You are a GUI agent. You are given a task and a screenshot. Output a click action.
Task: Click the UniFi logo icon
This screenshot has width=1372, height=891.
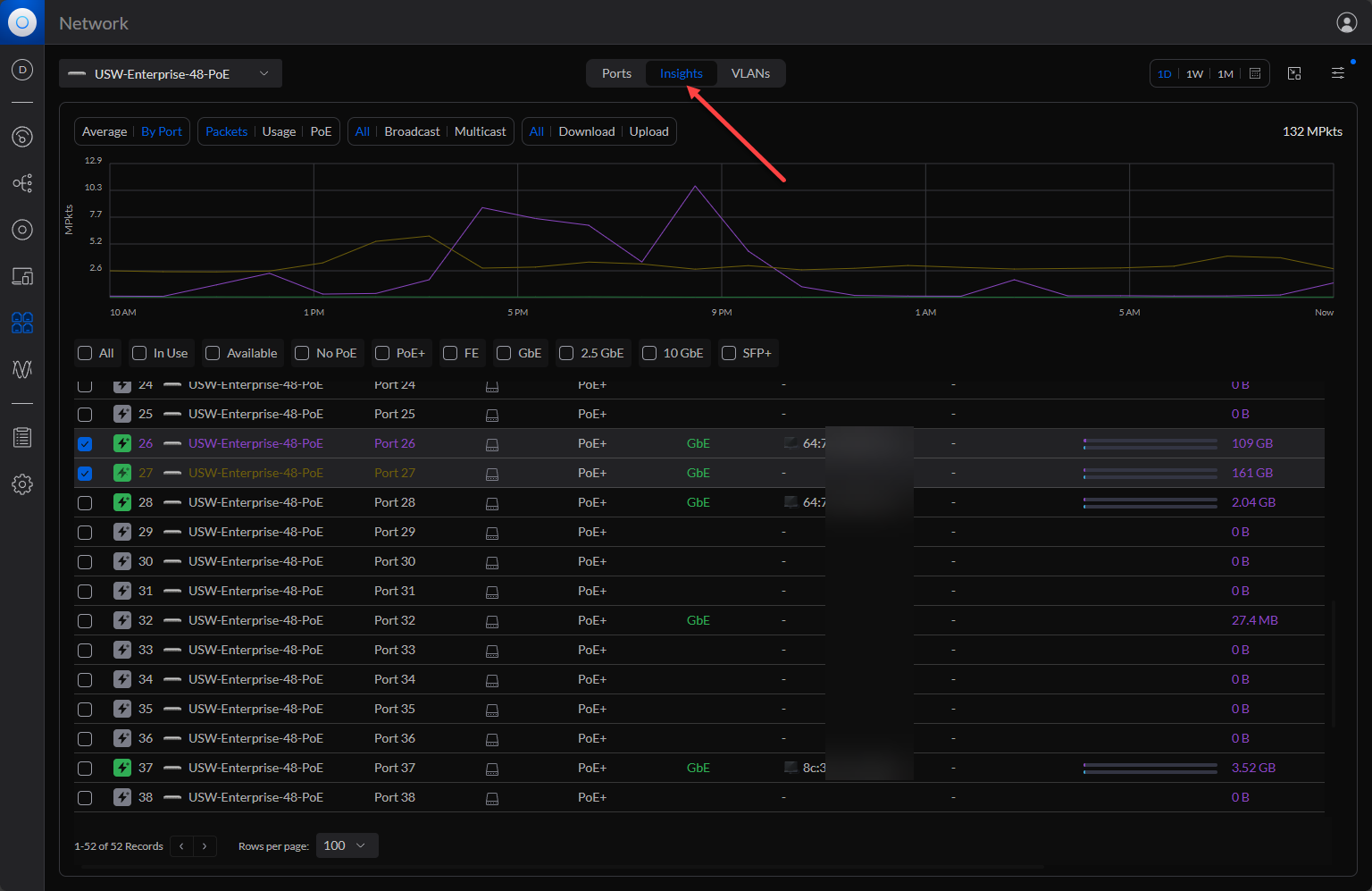pos(22,22)
